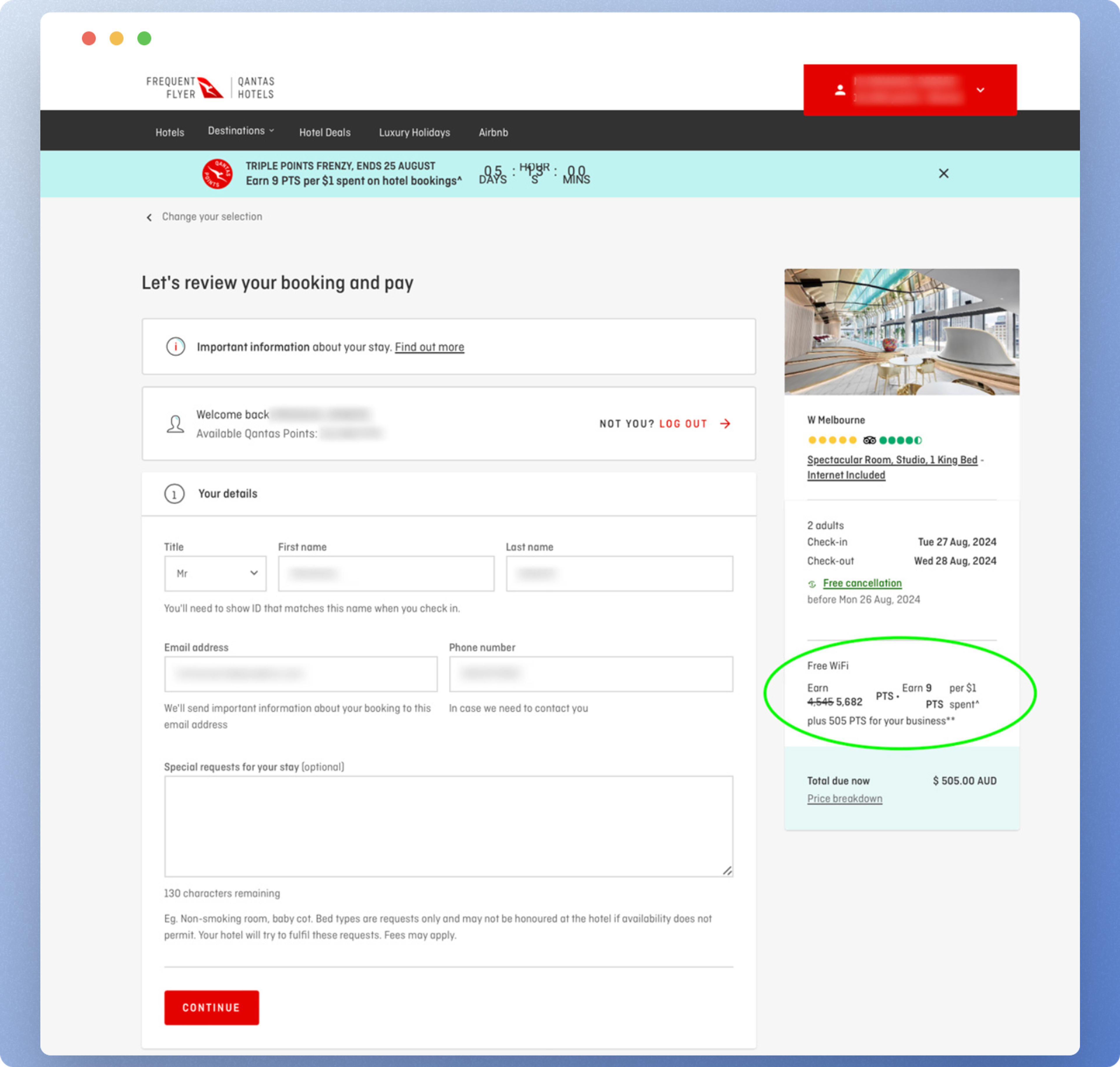
Task: Go to Luxury Holidays in navigation
Action: pos(414,132)
